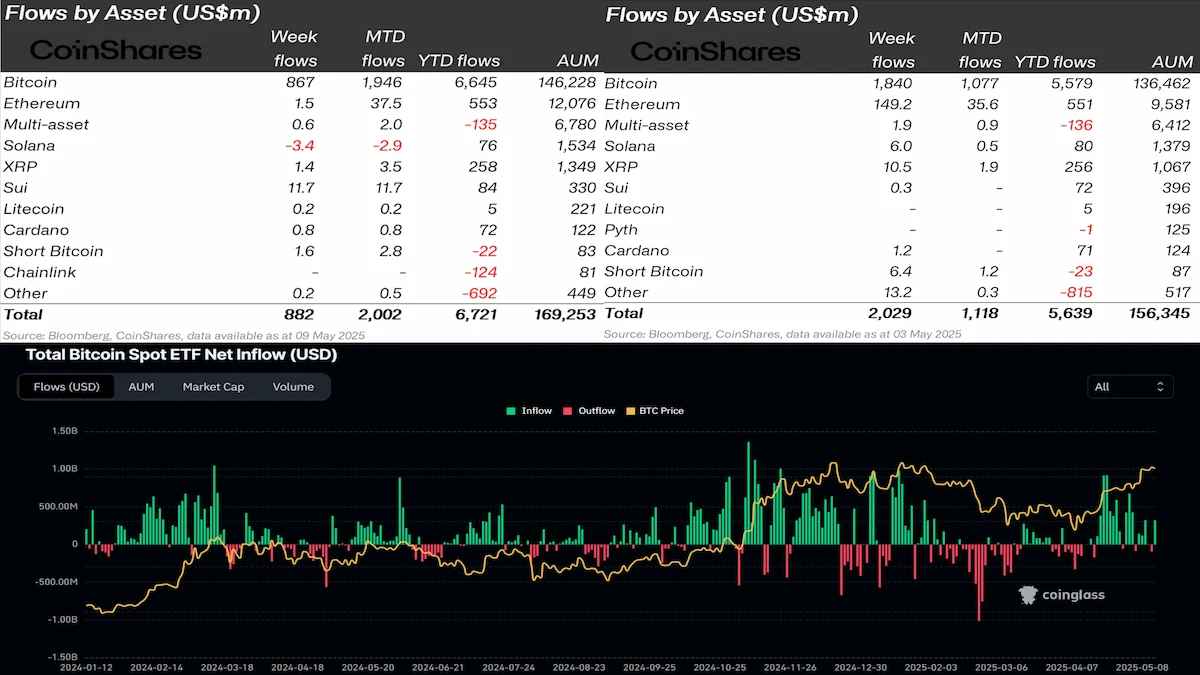
Task: Switch to the Market Cap tab
Action: [x=213, y=387]
